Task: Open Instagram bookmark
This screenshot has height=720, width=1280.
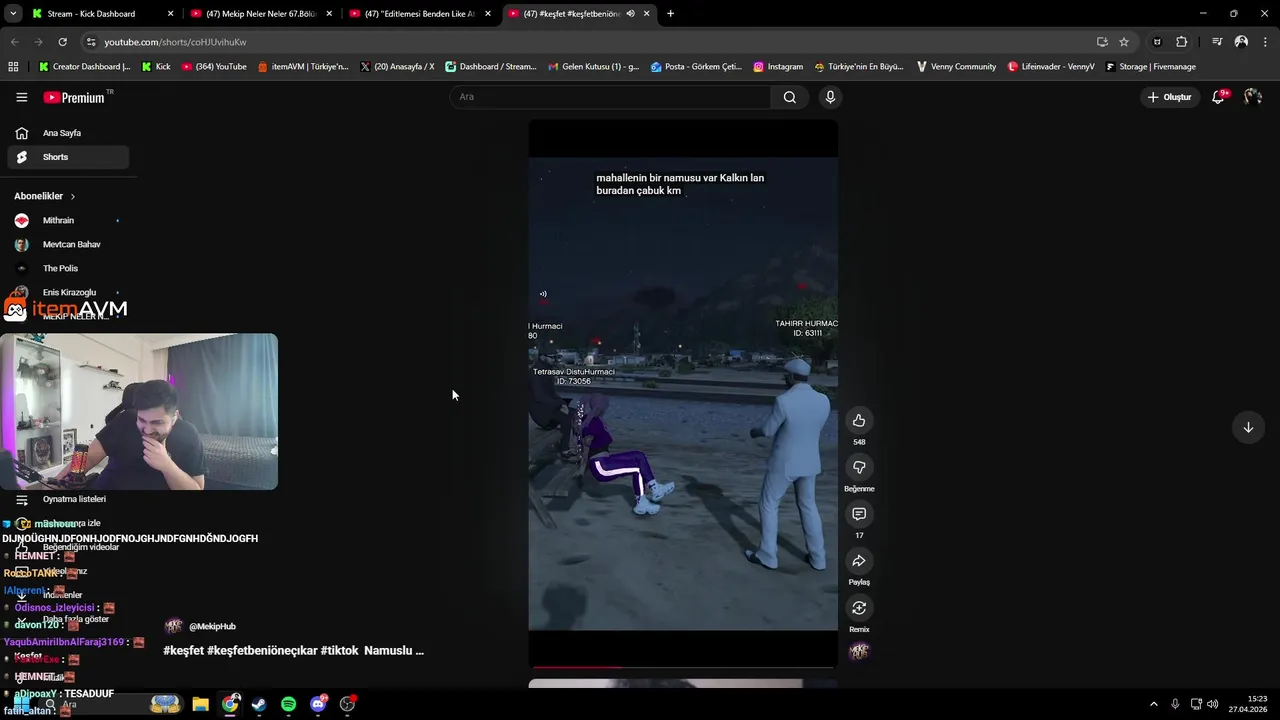Action: (x=778, y=67)
